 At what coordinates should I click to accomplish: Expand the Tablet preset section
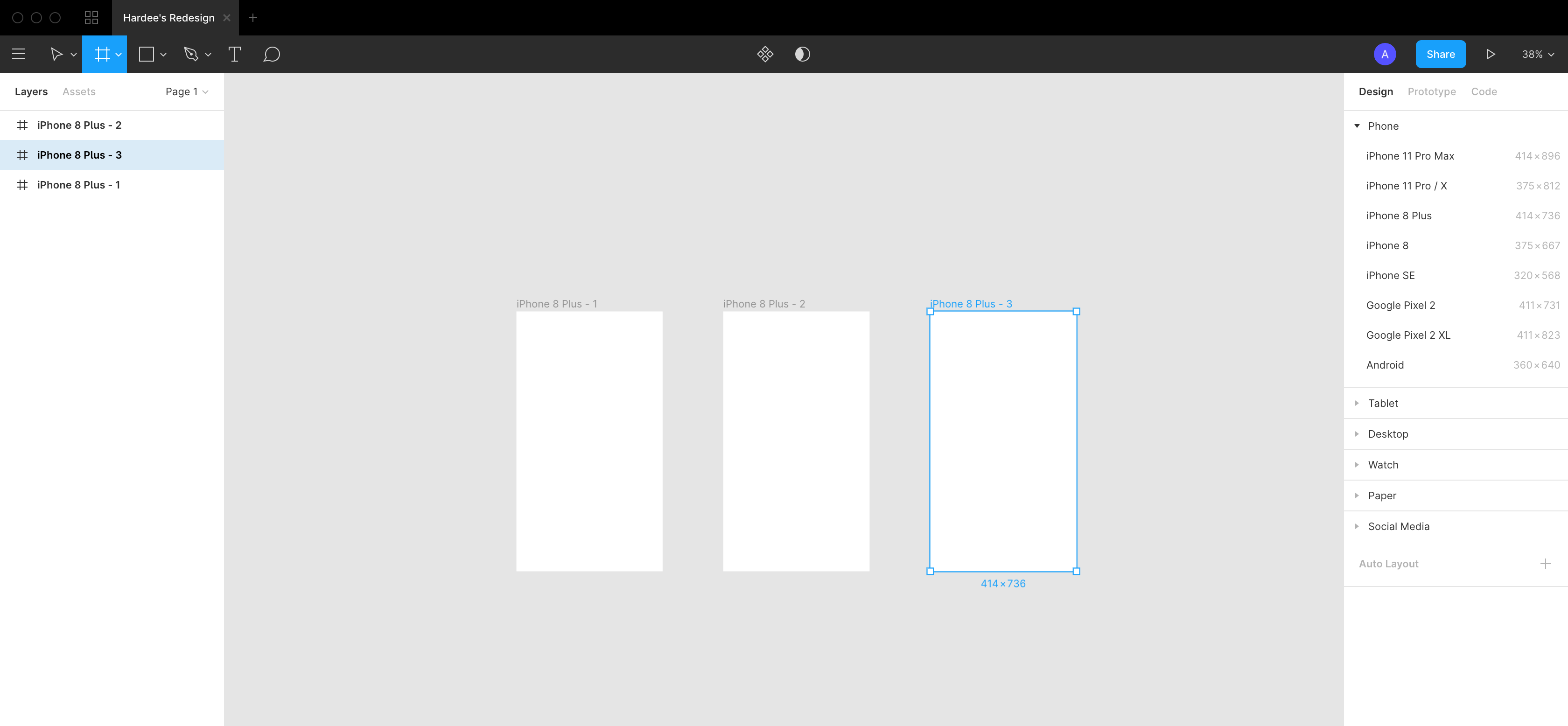(x=1357, y=403)
